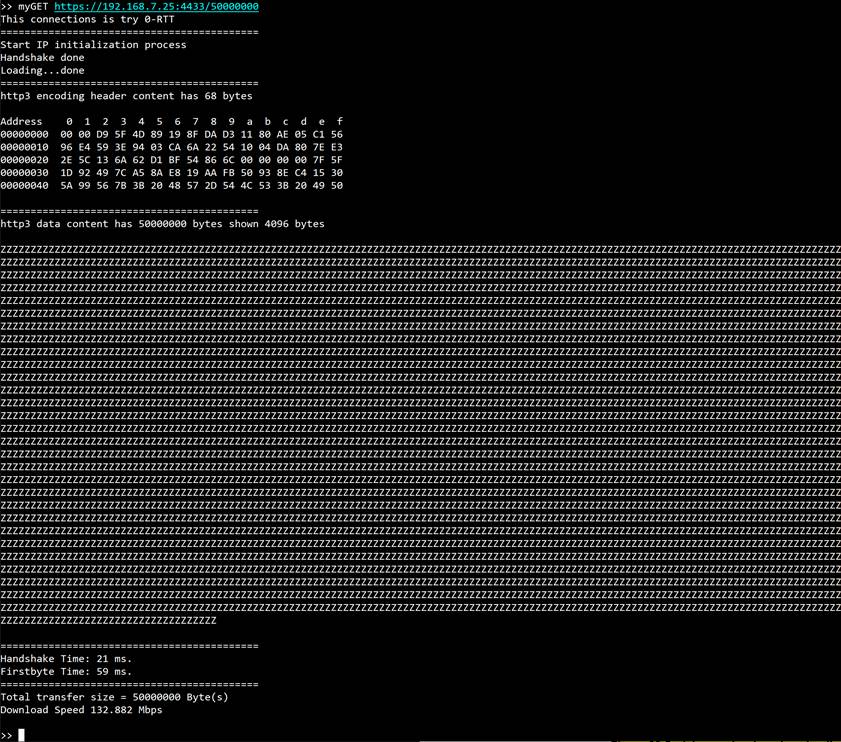Click 'http3 encoding header content has 68 bytes'

click(x=127, y=96)
